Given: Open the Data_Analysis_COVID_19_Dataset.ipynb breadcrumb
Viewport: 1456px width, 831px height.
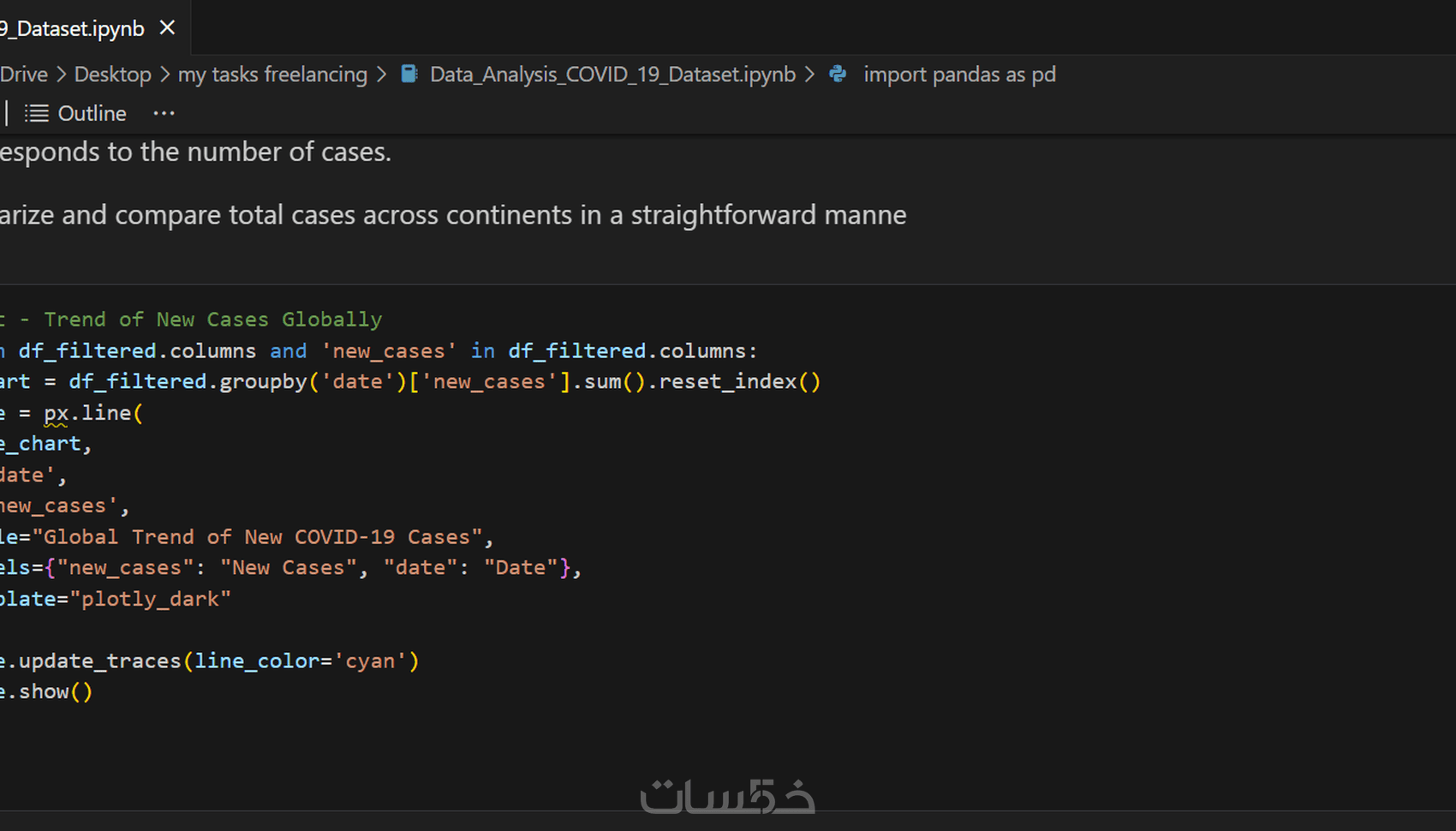Looking at the screenshot, I should (x=612, y=75).
